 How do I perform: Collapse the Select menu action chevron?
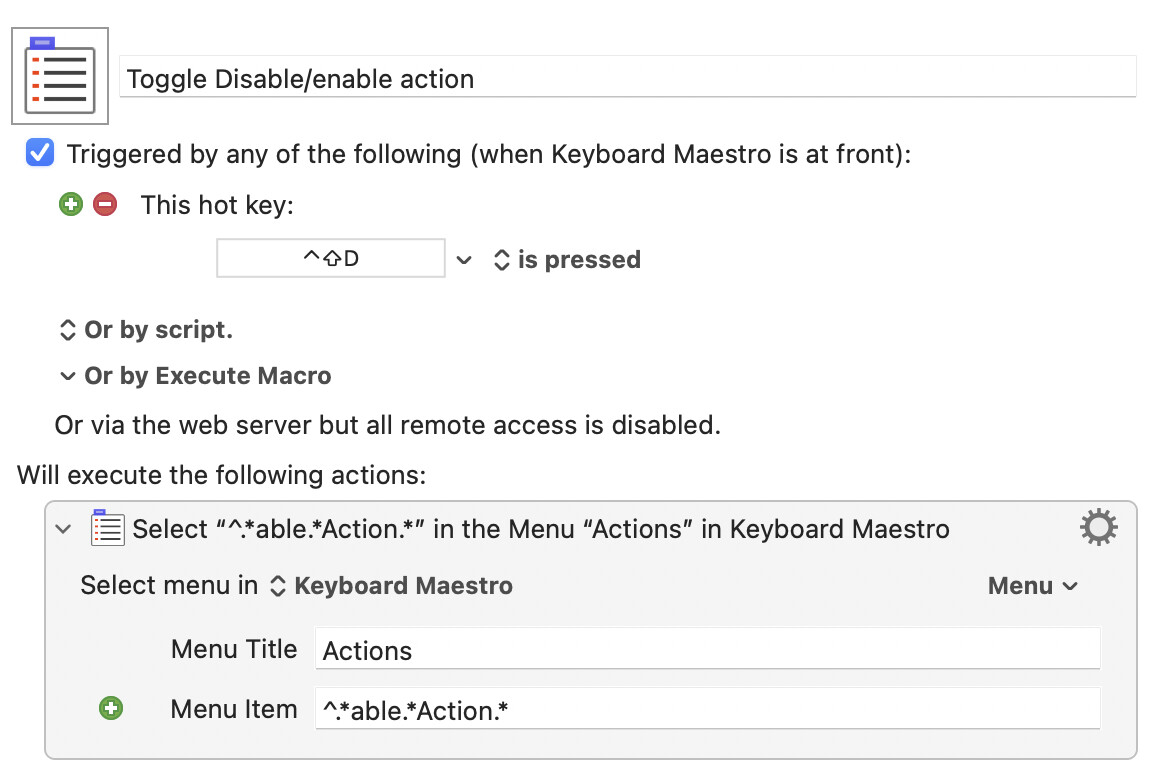[64, 529]
